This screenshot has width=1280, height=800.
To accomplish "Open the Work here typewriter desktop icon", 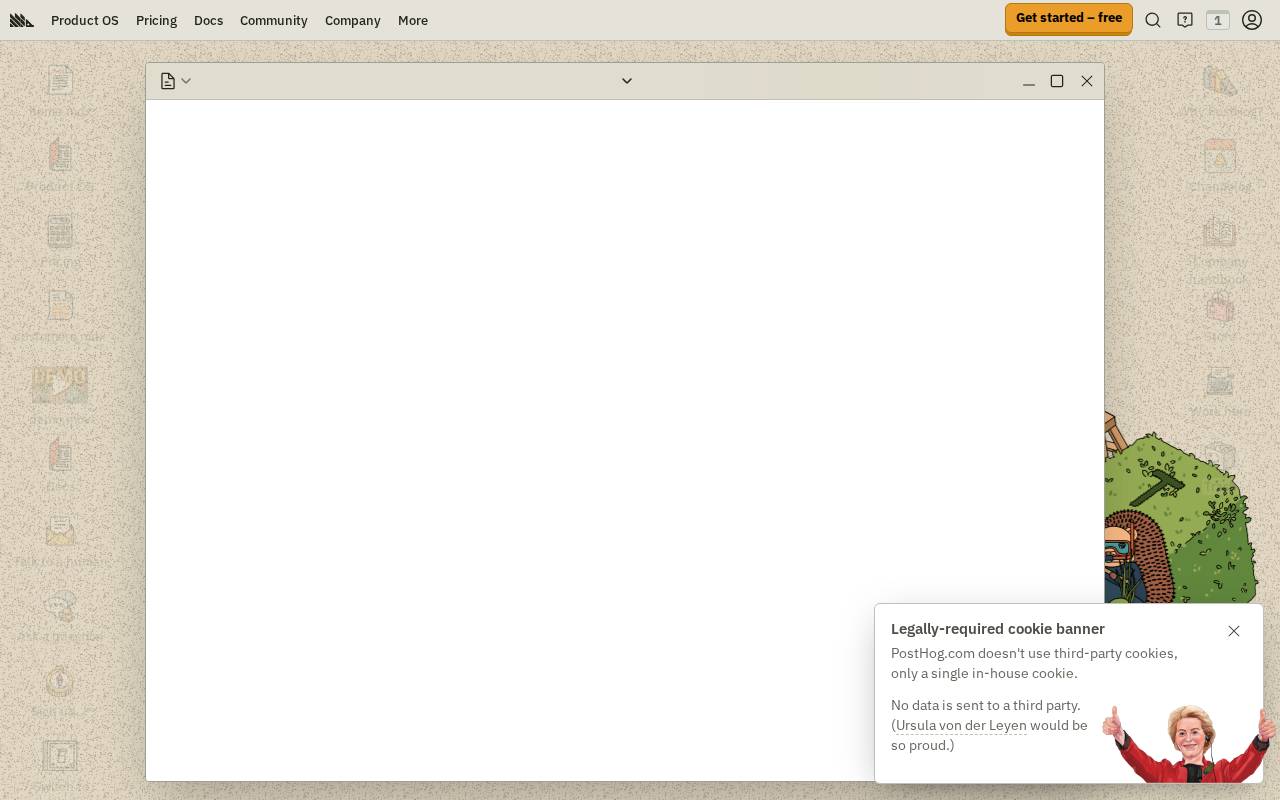I will point(1220,392).
